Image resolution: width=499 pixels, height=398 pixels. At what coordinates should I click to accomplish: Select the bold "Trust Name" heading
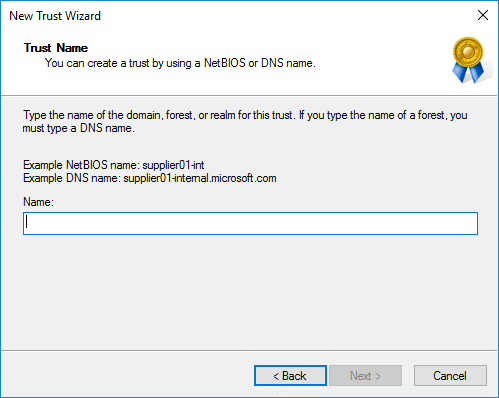pos(56,48)
